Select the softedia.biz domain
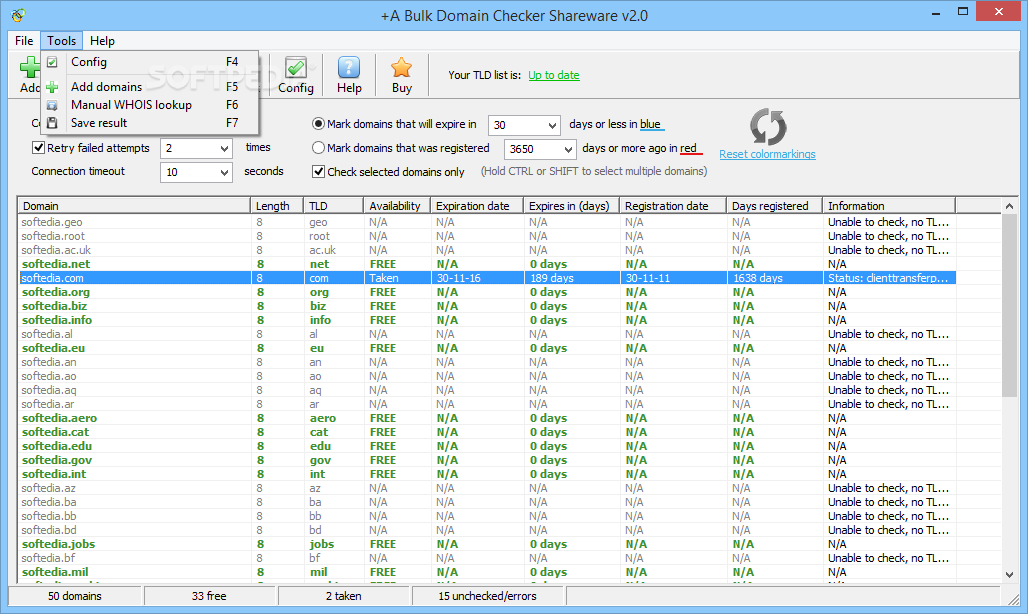Image resolution: width=1028 pixels, height=614 pixels. point(54,306)
